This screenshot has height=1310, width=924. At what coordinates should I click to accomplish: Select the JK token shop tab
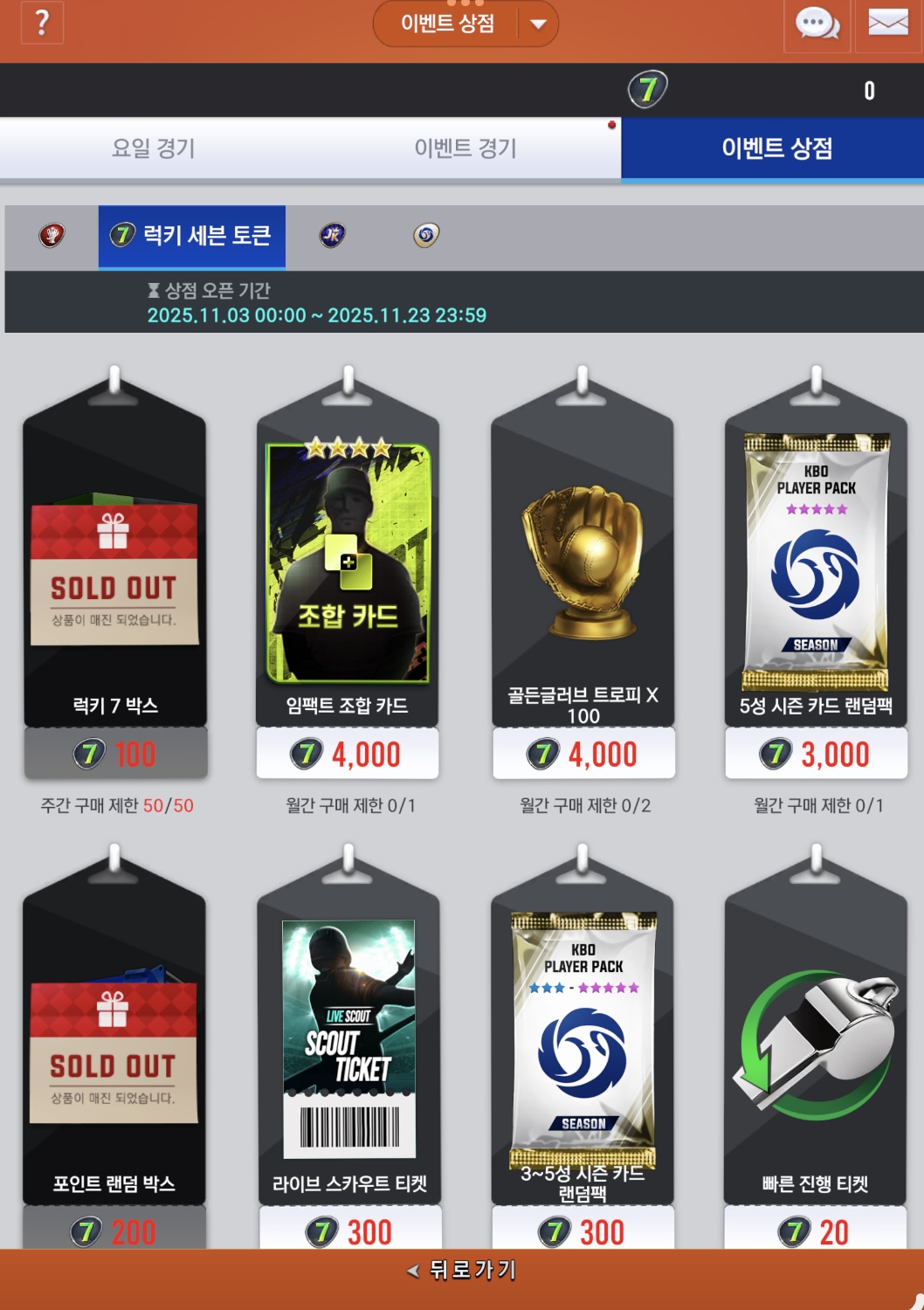[x=332, y=235]
